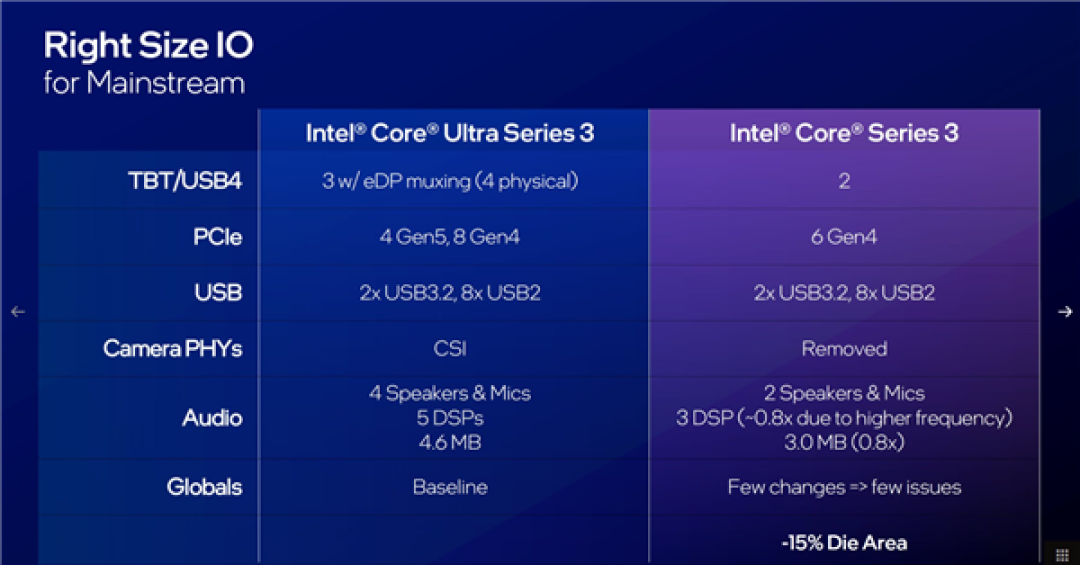
Task: Select the TBT/USB4 row label
Action: 185,181
